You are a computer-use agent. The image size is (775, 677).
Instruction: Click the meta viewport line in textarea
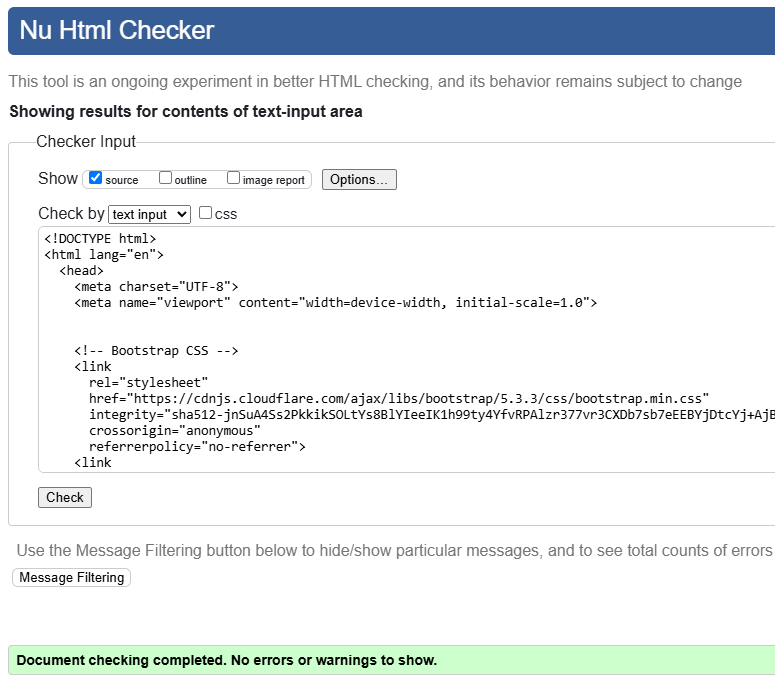click(x=336, y=303)
